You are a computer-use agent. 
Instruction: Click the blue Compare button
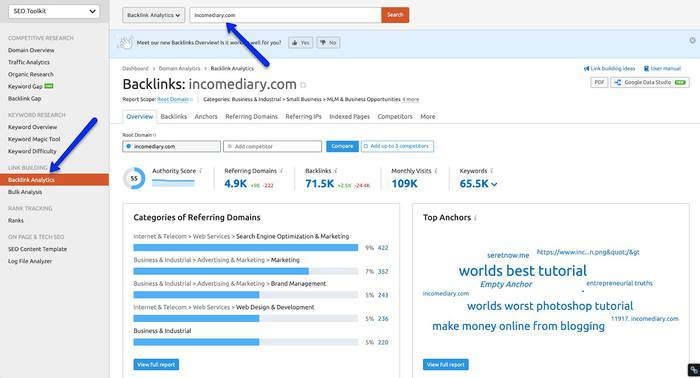342,146
